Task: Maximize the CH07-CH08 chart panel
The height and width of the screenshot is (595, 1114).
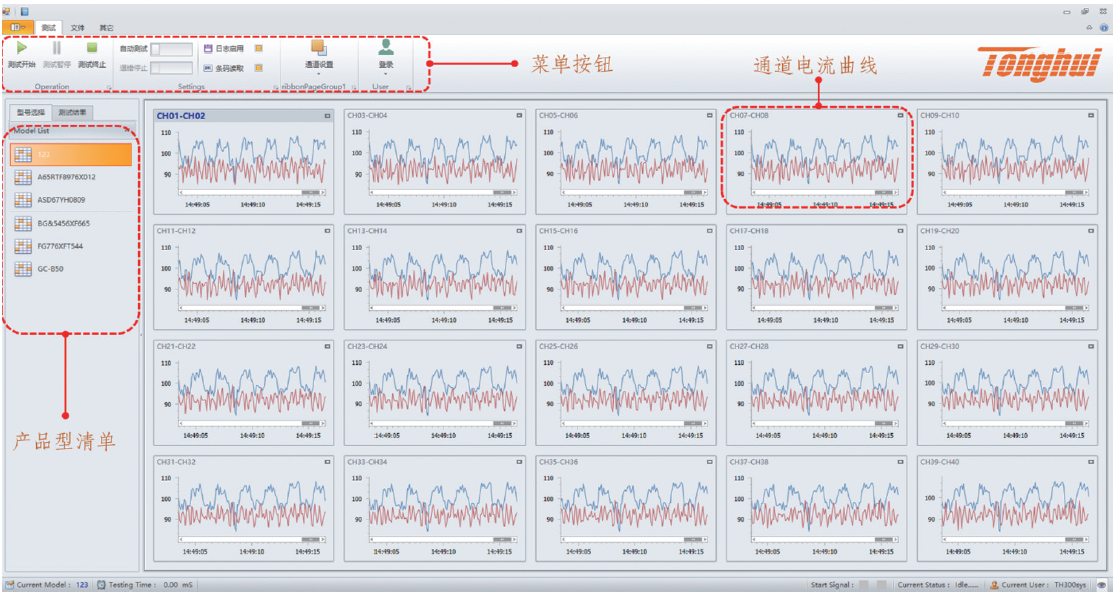Action: [900, 116]
